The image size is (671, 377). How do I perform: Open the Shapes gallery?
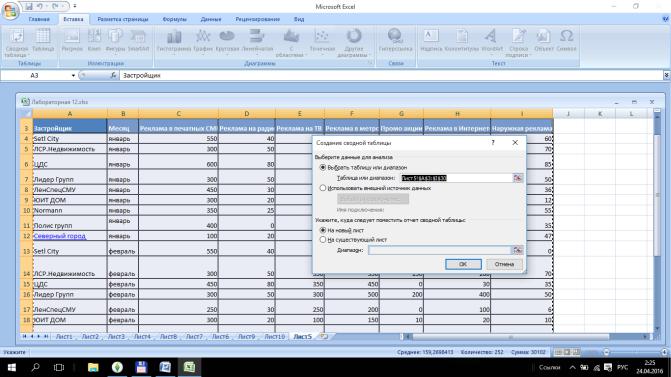[x=115, y=41]
